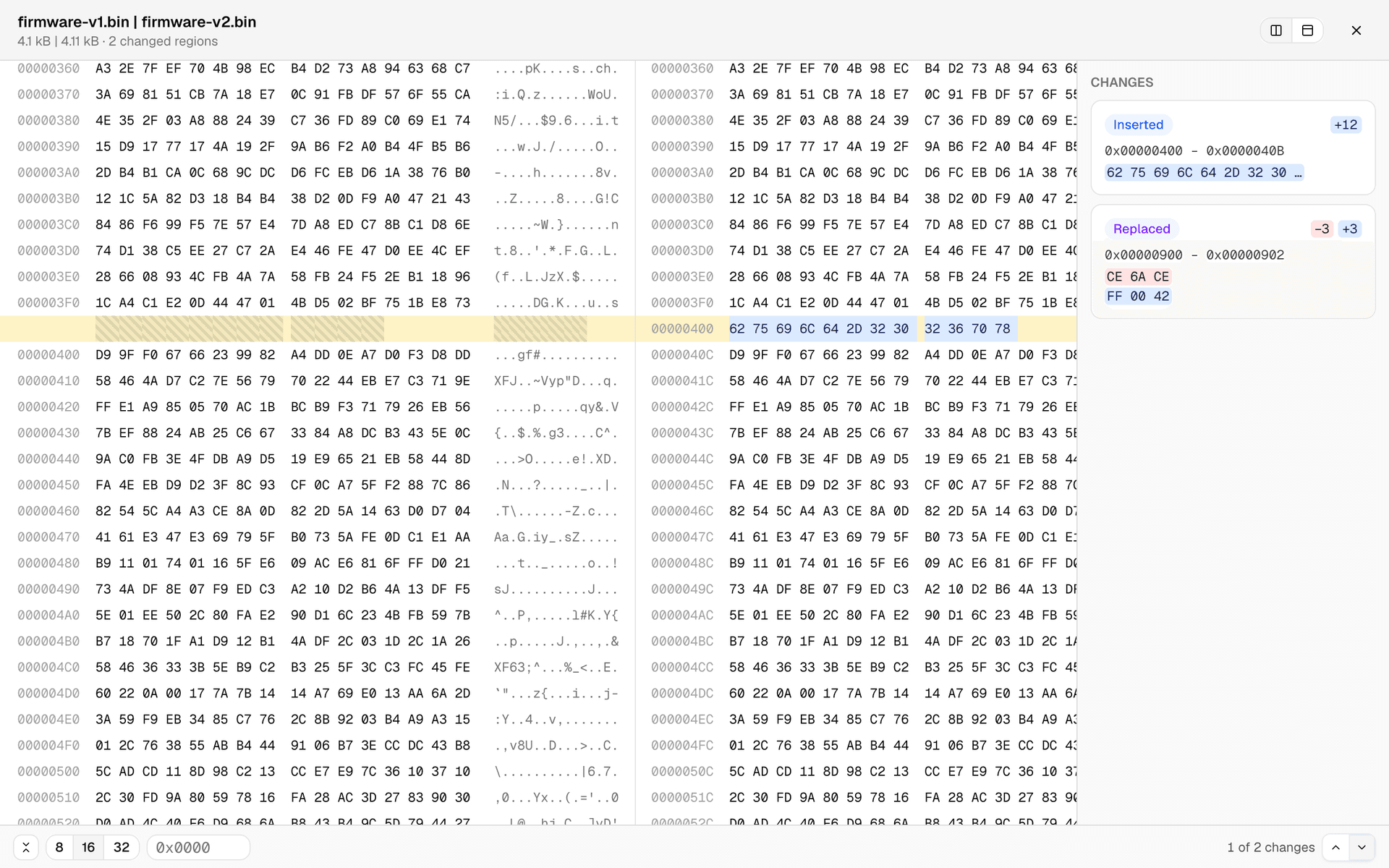Close the firmware diff viewer

point(1356,30)
